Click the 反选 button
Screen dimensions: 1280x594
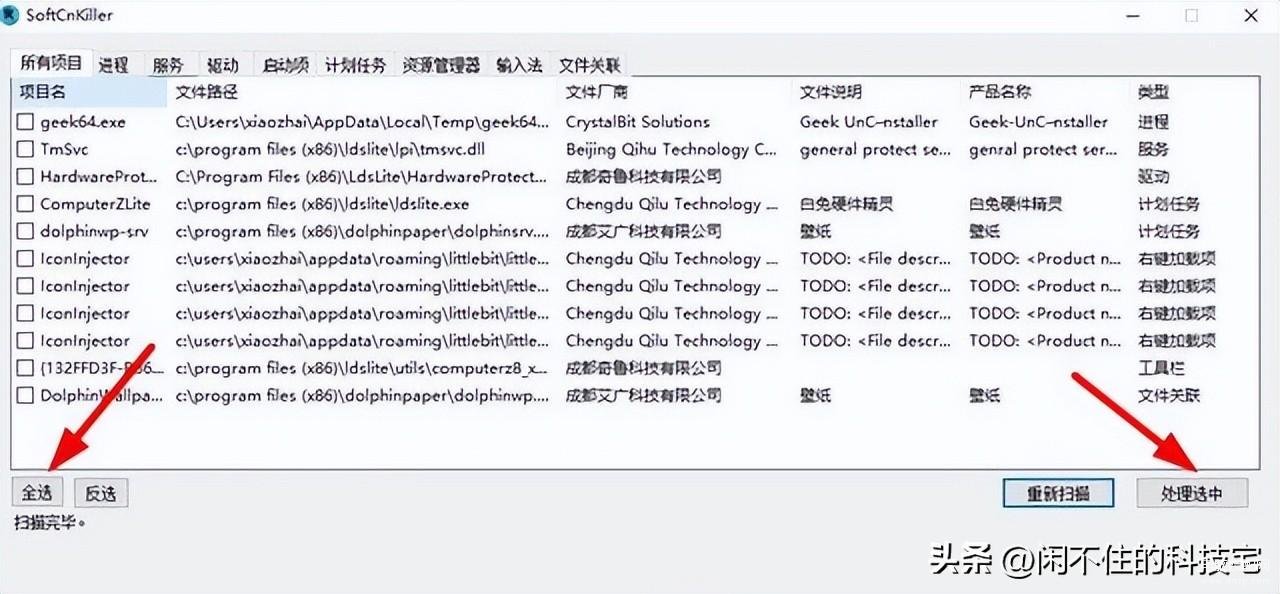pyautogui.click(x=101, y=493)
